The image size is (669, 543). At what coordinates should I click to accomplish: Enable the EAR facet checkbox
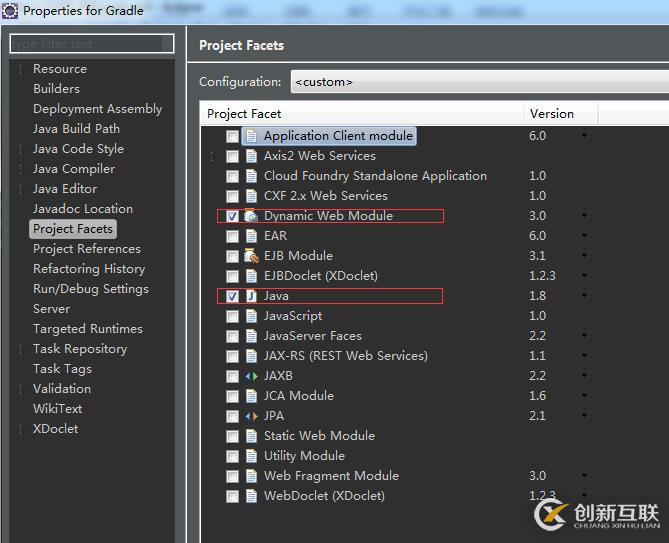click(x=232, y=236)
